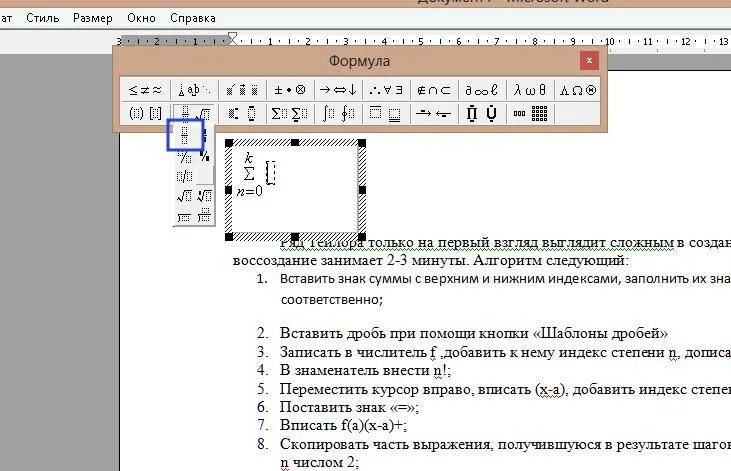
Task: Click text 'воссоздание занимает 2-3 минуты'
Action: [350, 260]
